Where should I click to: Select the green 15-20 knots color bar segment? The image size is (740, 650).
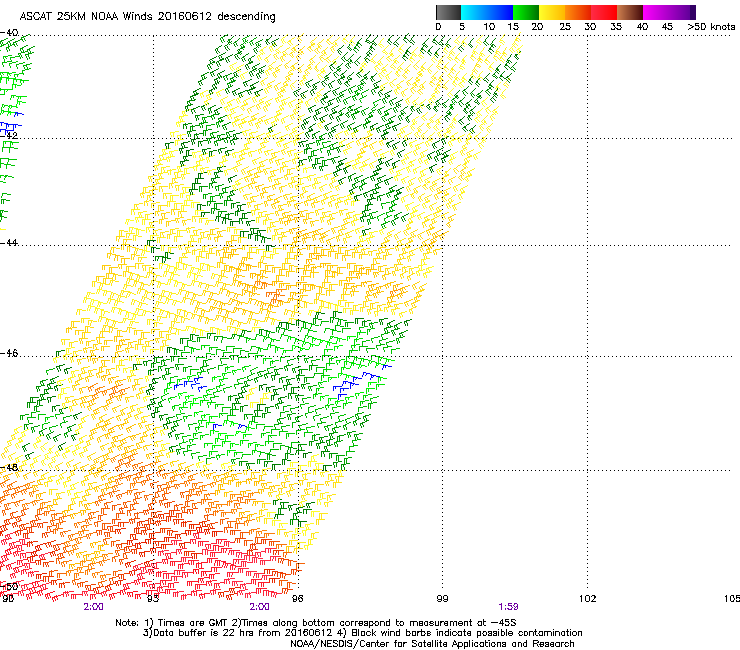[526, 12]
